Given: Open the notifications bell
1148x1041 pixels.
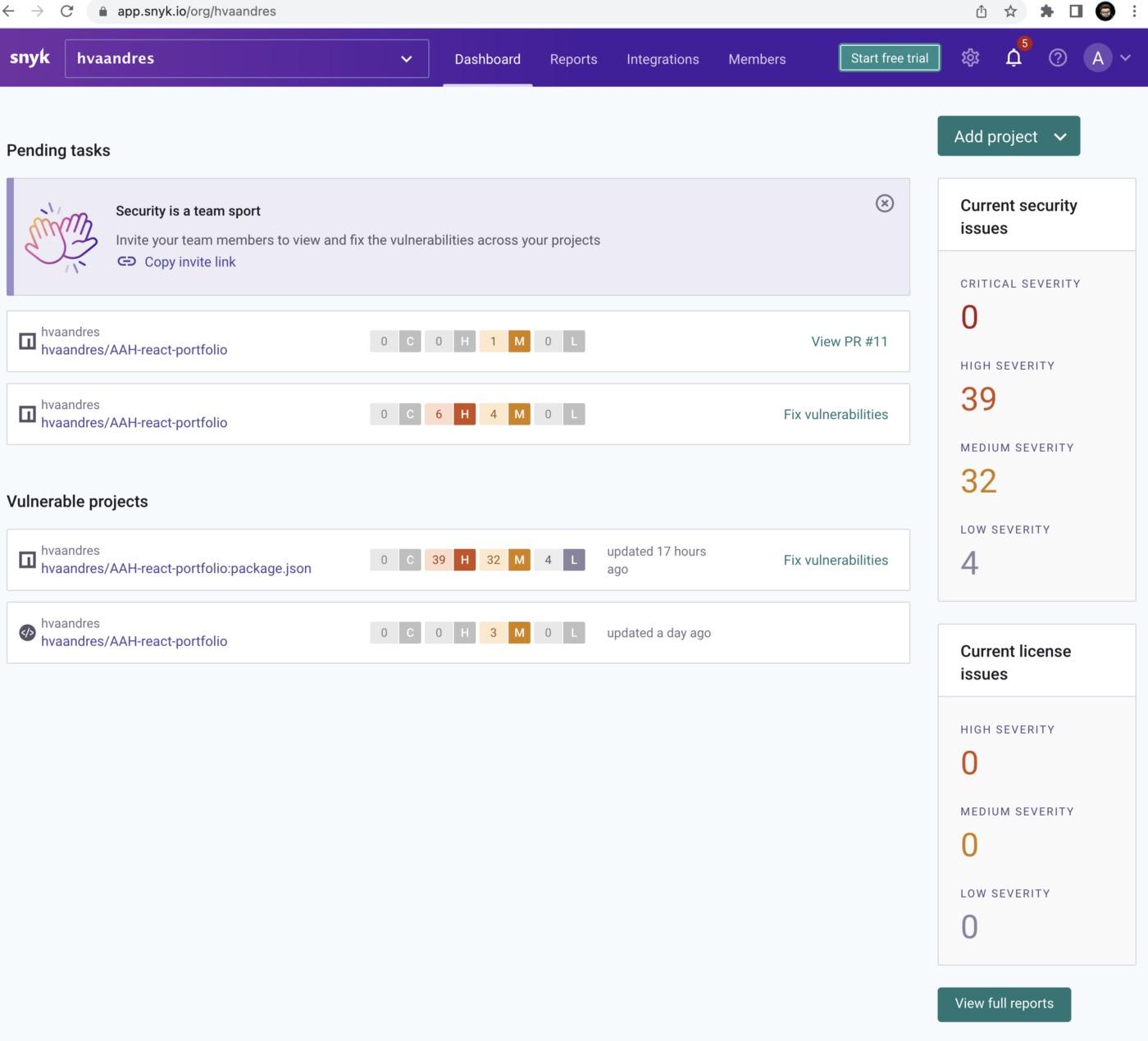Looking at the screenshot, I should pos(1014,57).
